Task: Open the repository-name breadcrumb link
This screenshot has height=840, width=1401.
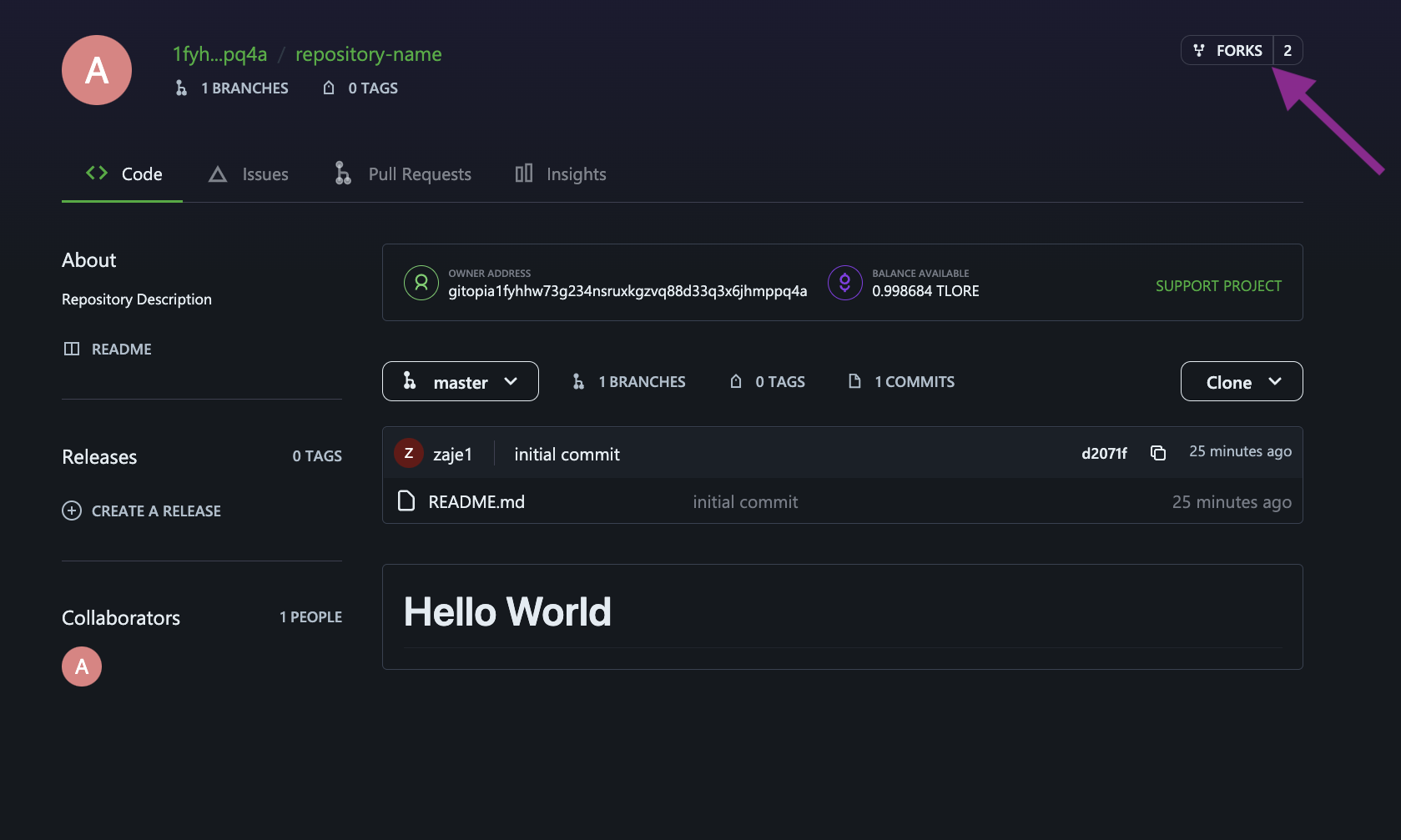Action: (368, 54)
